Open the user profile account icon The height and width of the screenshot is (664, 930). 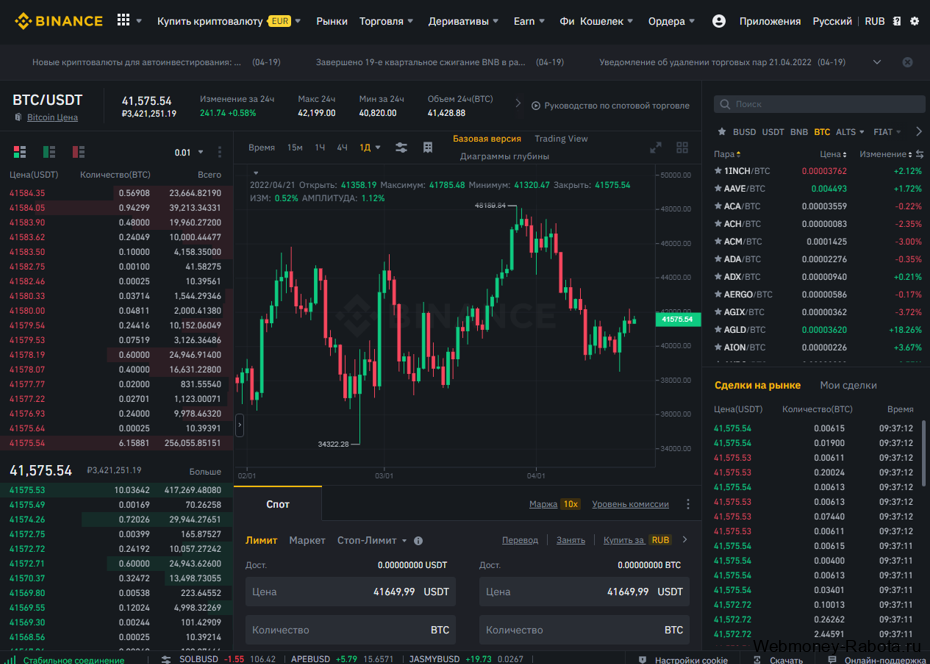pyautogui.click(x=718, y=21)
